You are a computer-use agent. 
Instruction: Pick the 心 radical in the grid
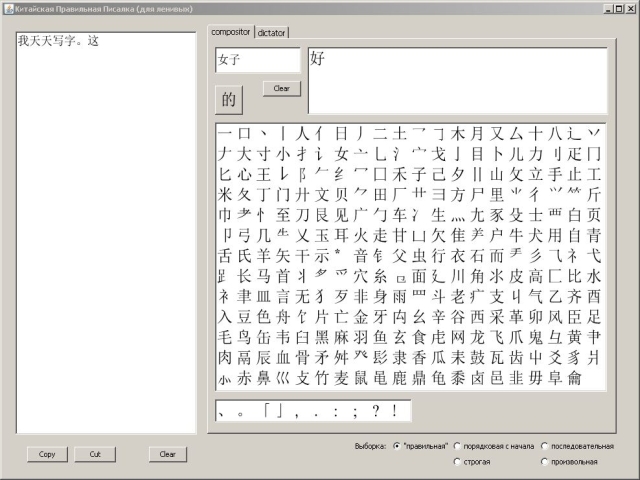[244, 174]
